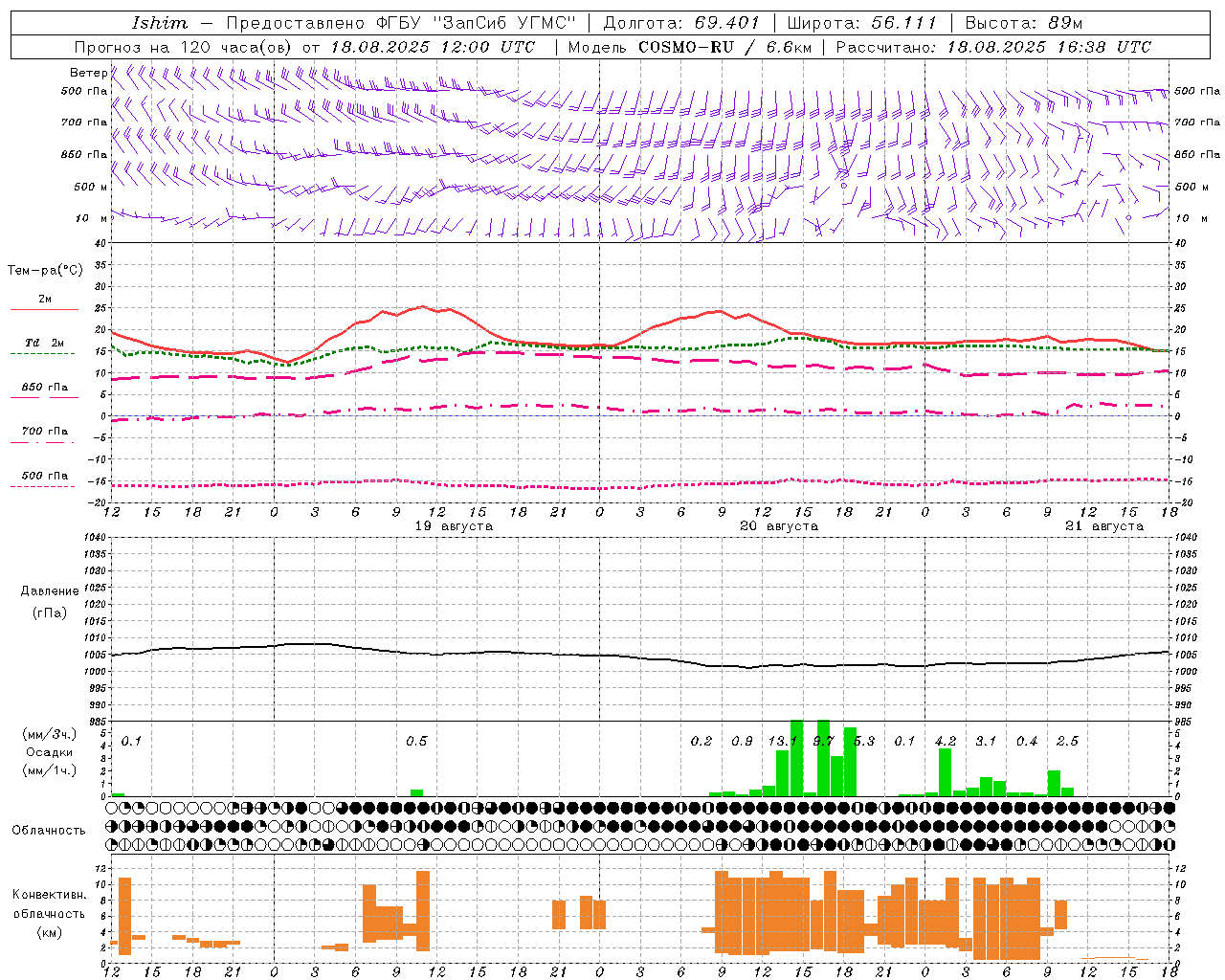Click the green precipitation bar below 0.5

(x=416, y=792)
